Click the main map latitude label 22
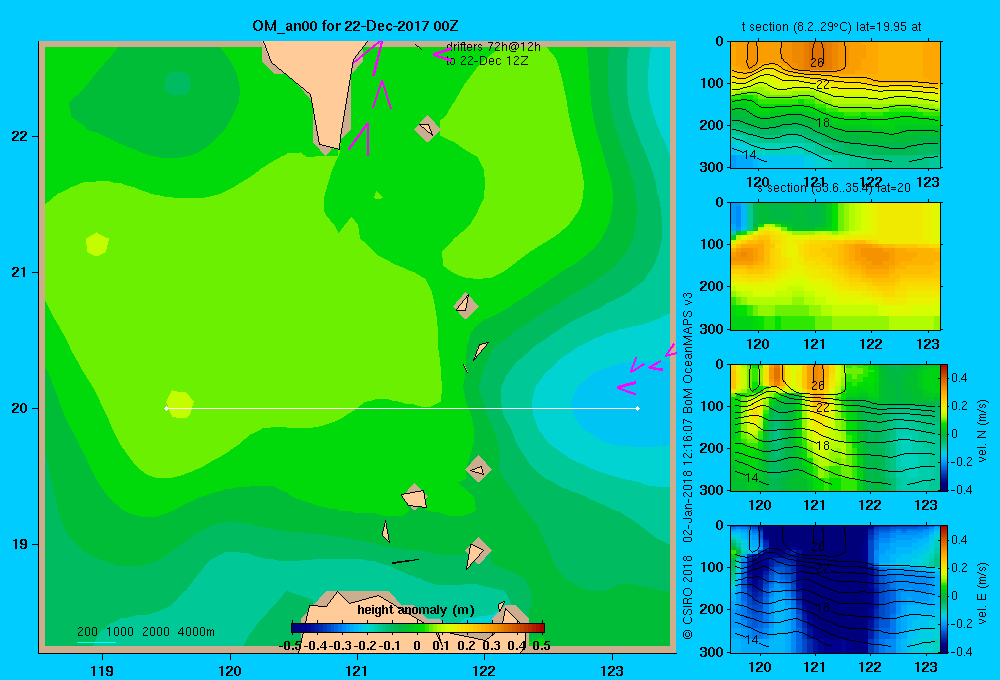 (19, 137)
